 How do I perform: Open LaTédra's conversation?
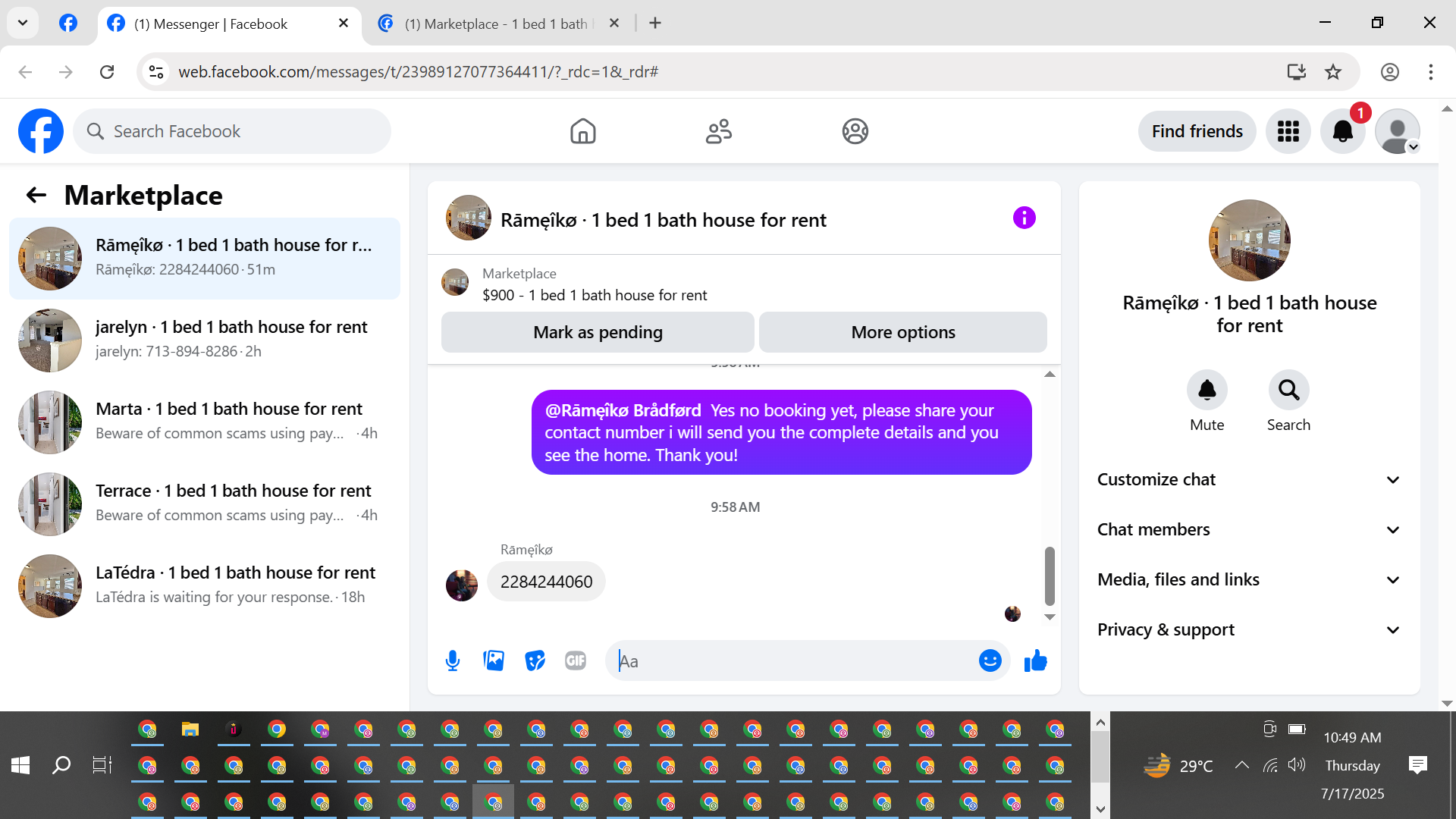click(205, 586)
